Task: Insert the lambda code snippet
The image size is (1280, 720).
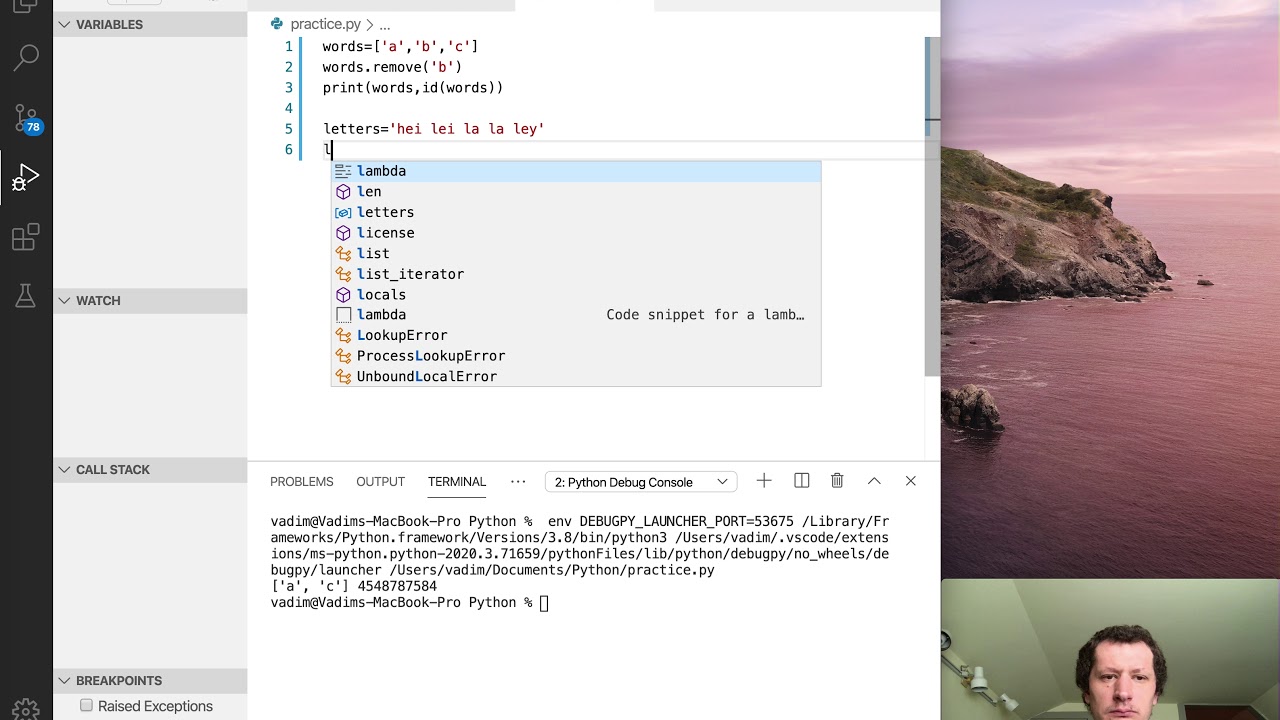Action: coord(576,315)
